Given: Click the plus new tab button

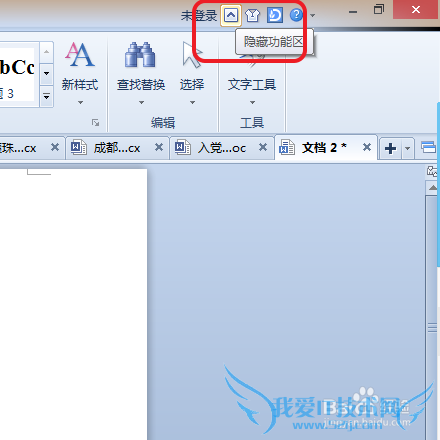Looking at the screenshot, I should click(390, 148).
